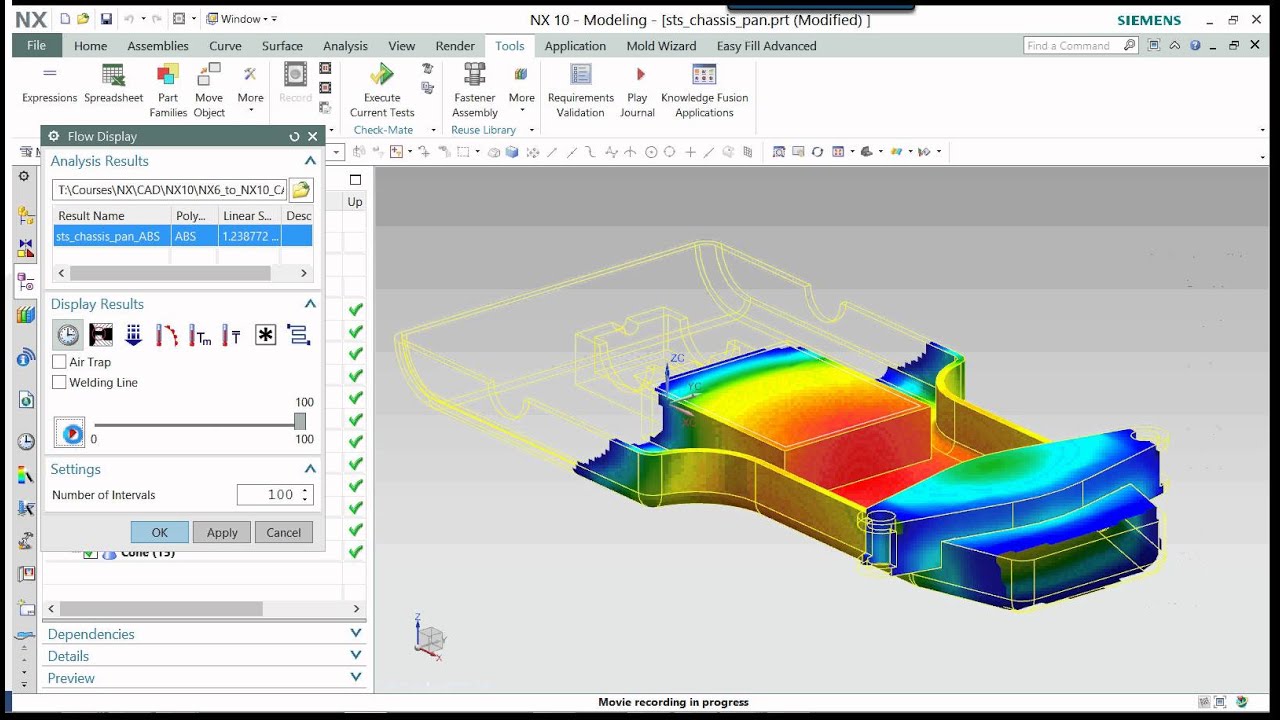The width and height of the screenshot is (1280, 720).
Task: Click the WCS orientation triad cube
Action: click(431, 637)
